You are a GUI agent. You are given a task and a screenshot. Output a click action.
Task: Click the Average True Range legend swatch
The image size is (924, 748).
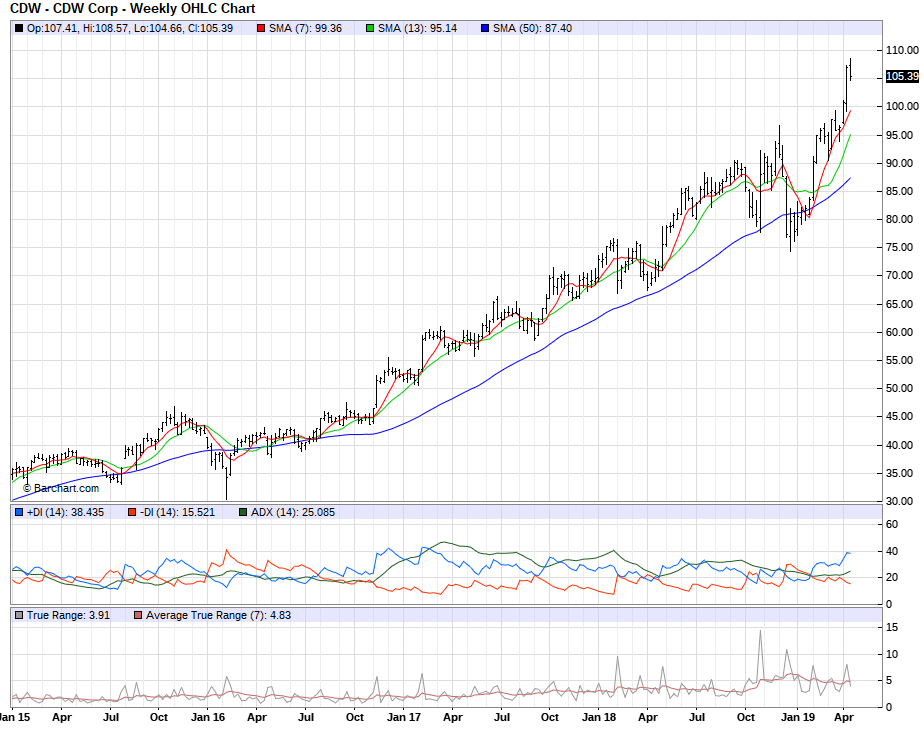coord(138,615)
